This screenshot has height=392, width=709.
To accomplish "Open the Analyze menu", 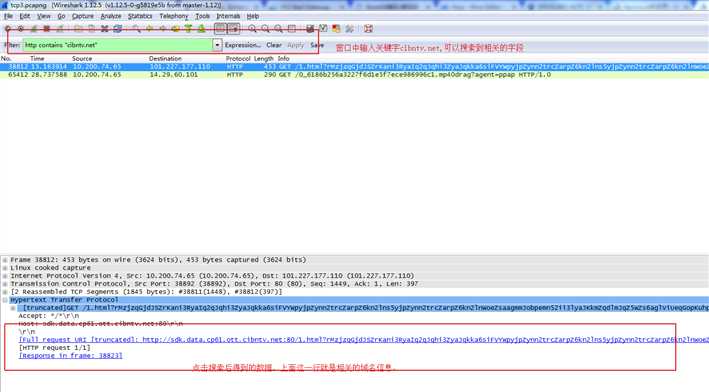I will [x=111, y=16].
